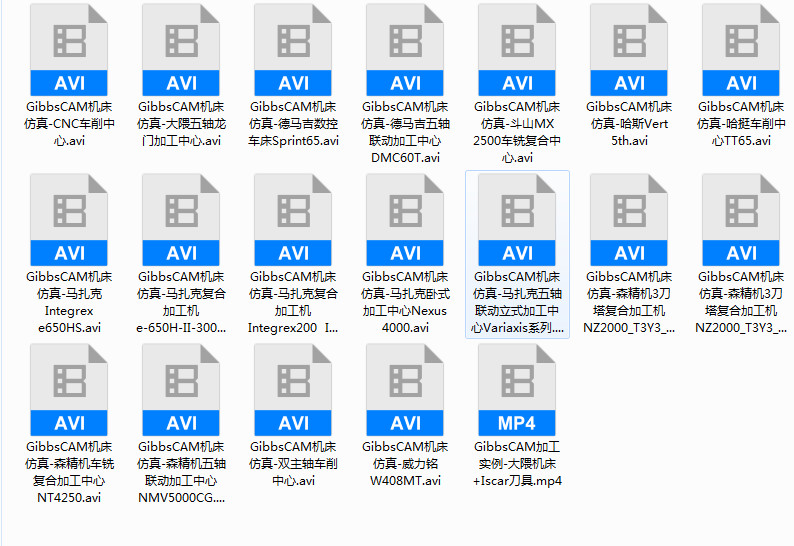
Task: Select the CNC车削中心.avi file icon
Action: tap(69, 50)
